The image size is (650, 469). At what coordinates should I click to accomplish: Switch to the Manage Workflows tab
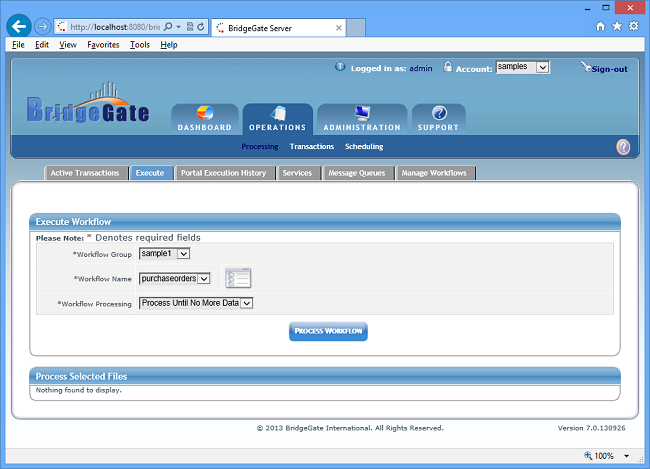pyautogui.click(x=434, y=173)
